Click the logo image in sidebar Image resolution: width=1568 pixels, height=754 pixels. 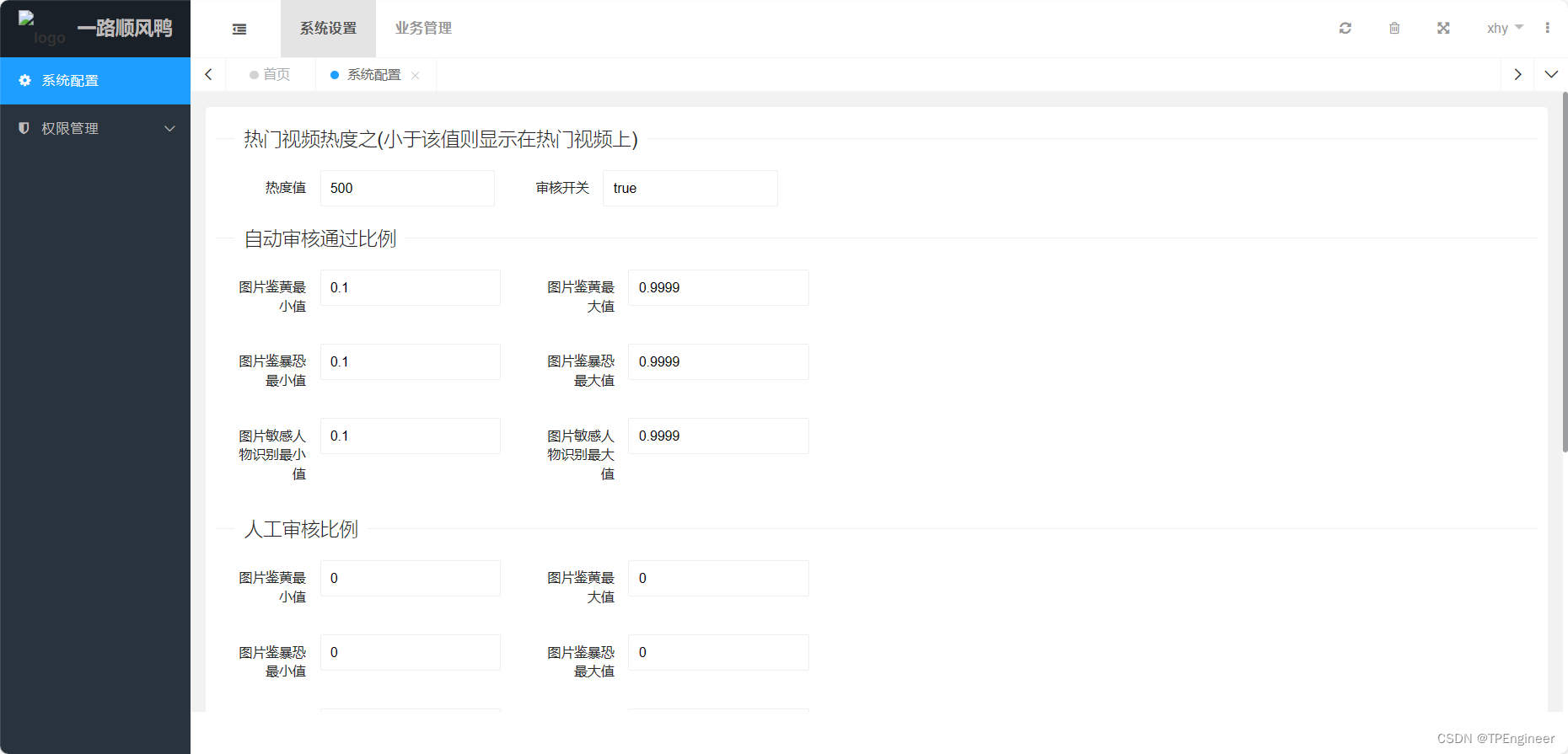(41, 29)
